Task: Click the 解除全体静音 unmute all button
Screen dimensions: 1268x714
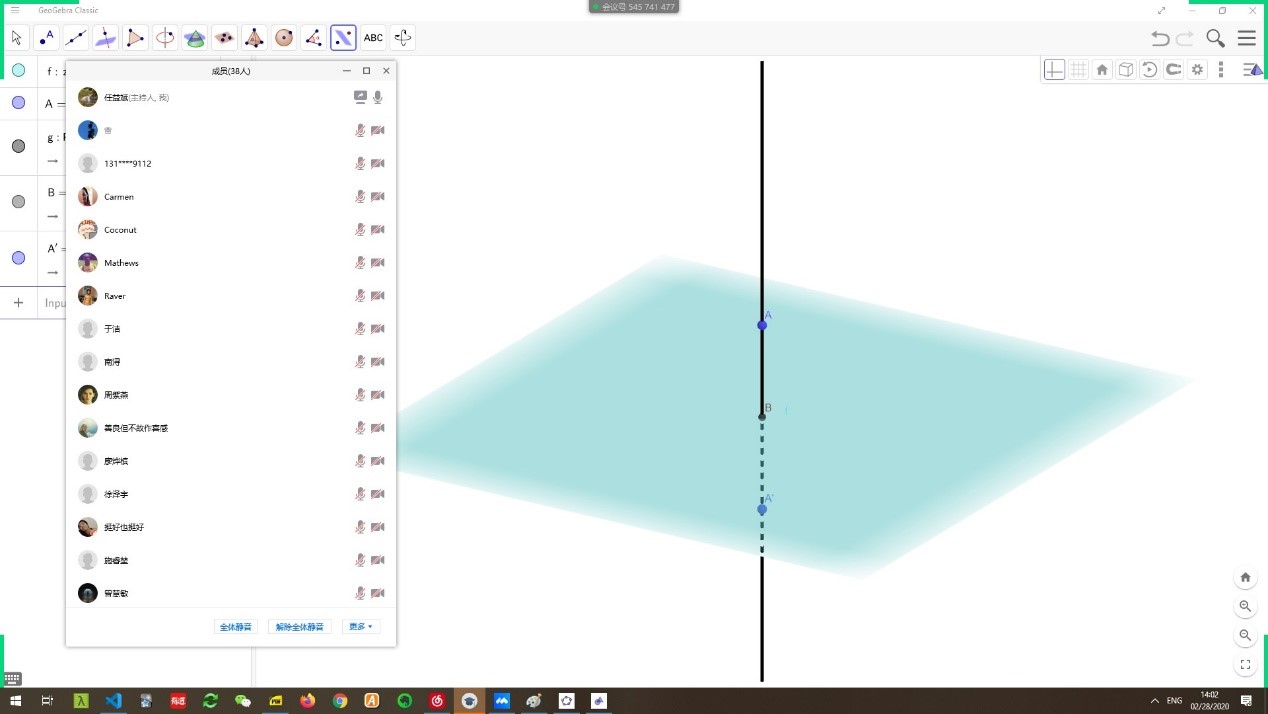Action: [x=300, y=627]
